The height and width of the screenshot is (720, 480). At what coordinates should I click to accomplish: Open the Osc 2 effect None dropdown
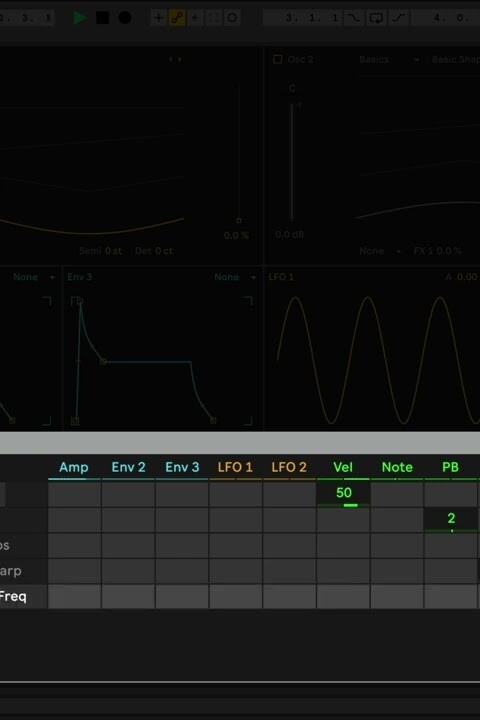(x=380, y=251)
